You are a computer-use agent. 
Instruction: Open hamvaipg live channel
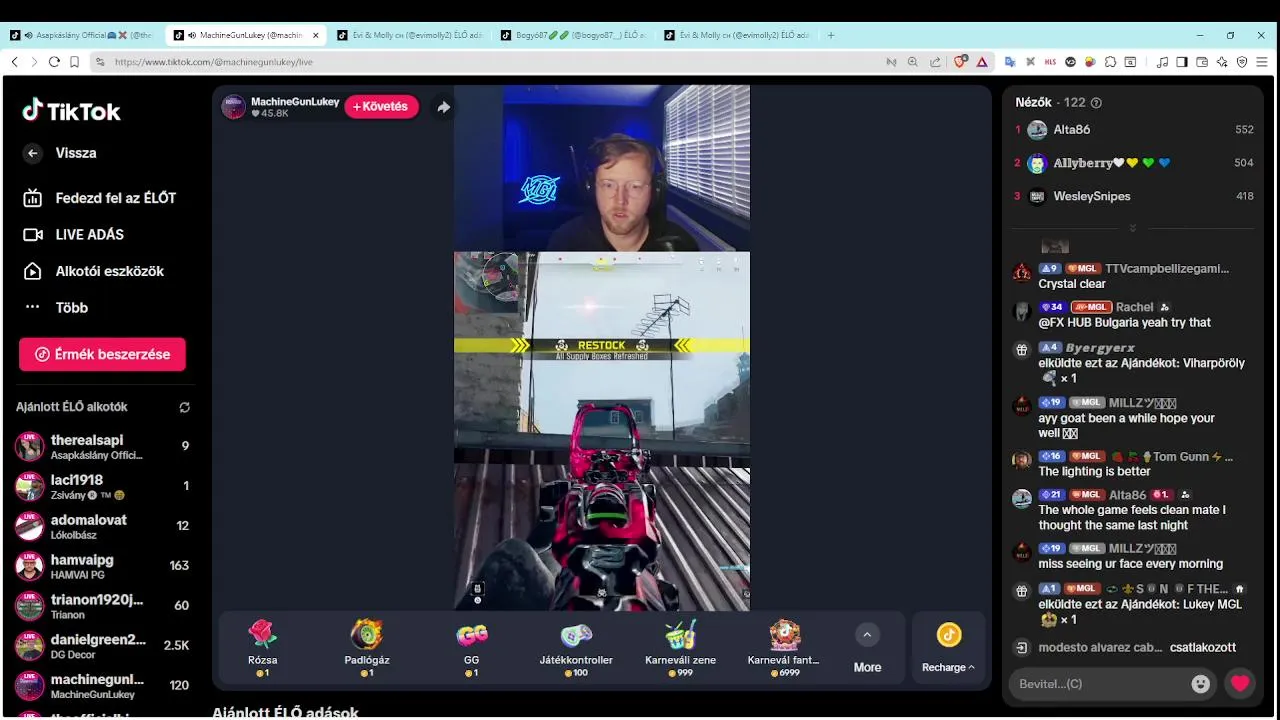(x=102, y=566)
